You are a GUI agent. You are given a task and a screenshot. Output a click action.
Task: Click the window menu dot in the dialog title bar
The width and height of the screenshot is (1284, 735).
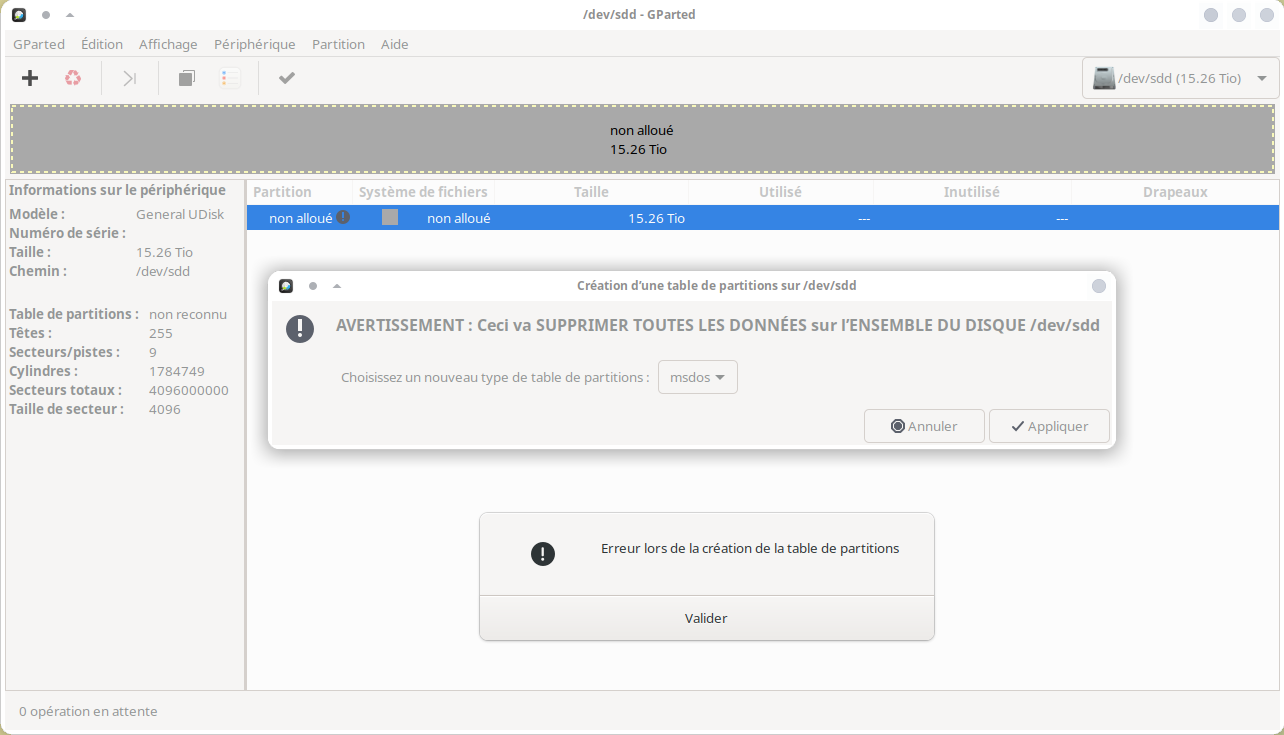(313, 286)
